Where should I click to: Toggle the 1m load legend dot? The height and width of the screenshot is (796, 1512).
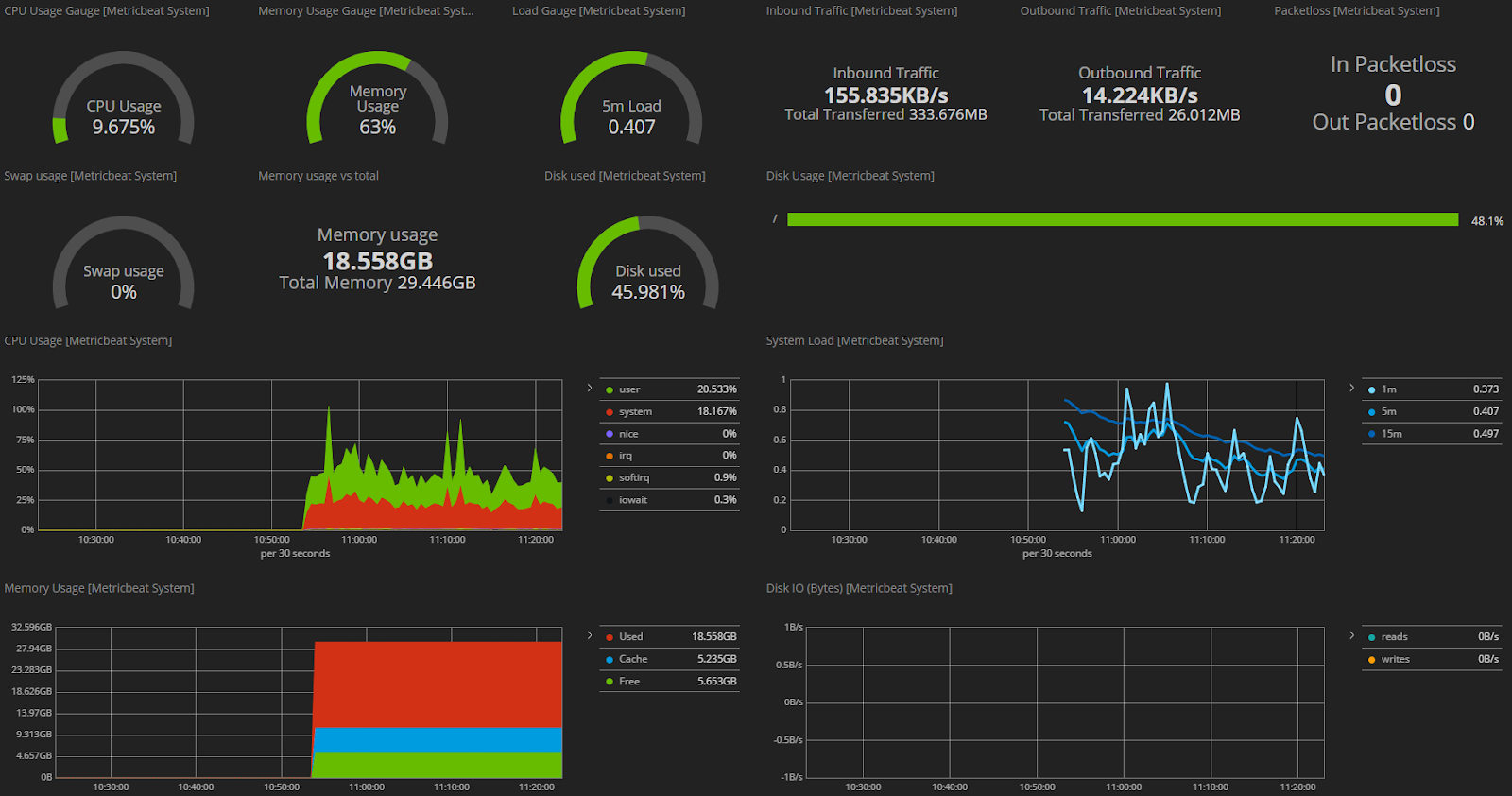1371,389
